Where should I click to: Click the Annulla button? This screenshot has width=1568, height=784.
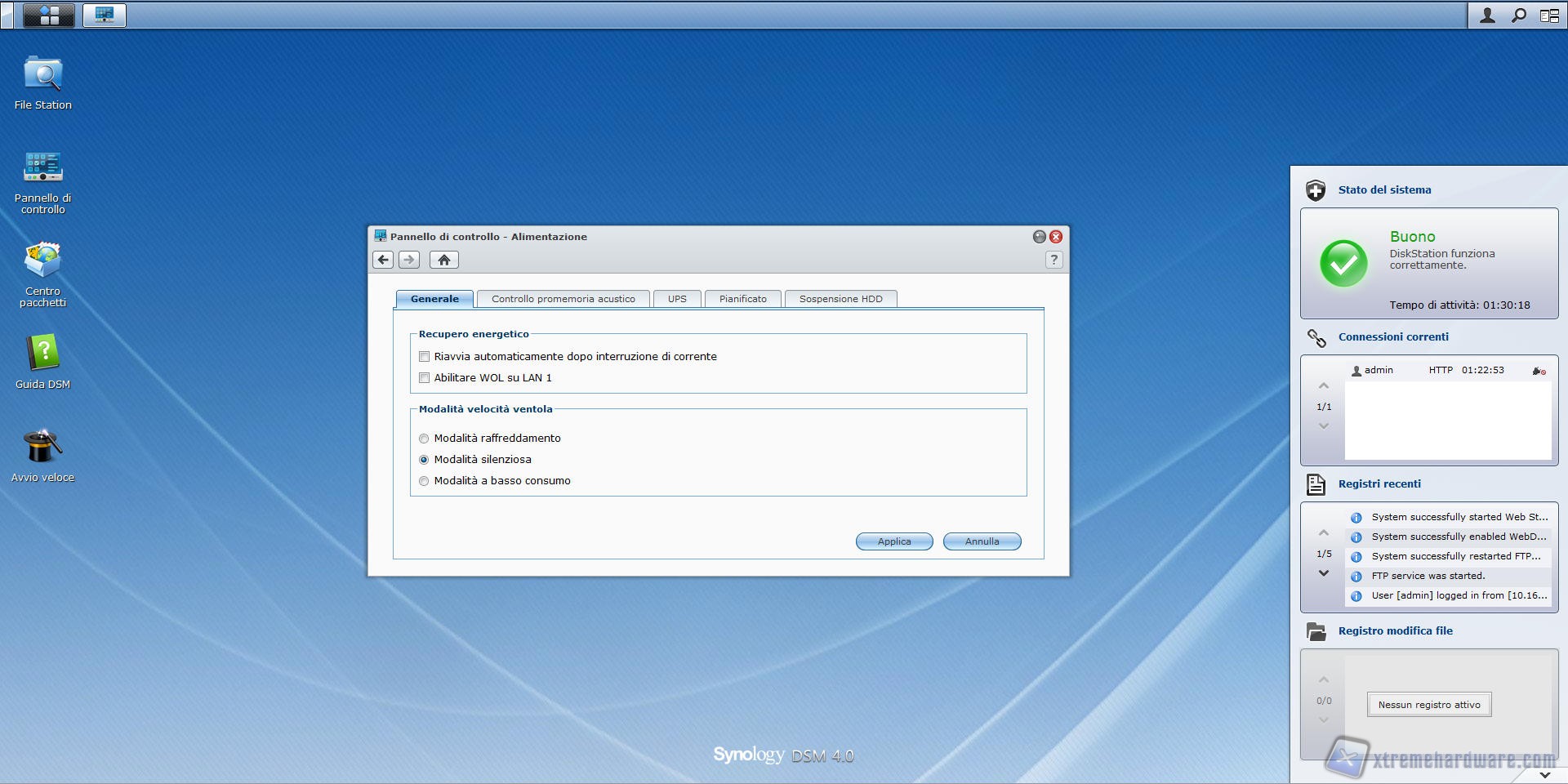[982, 541]
